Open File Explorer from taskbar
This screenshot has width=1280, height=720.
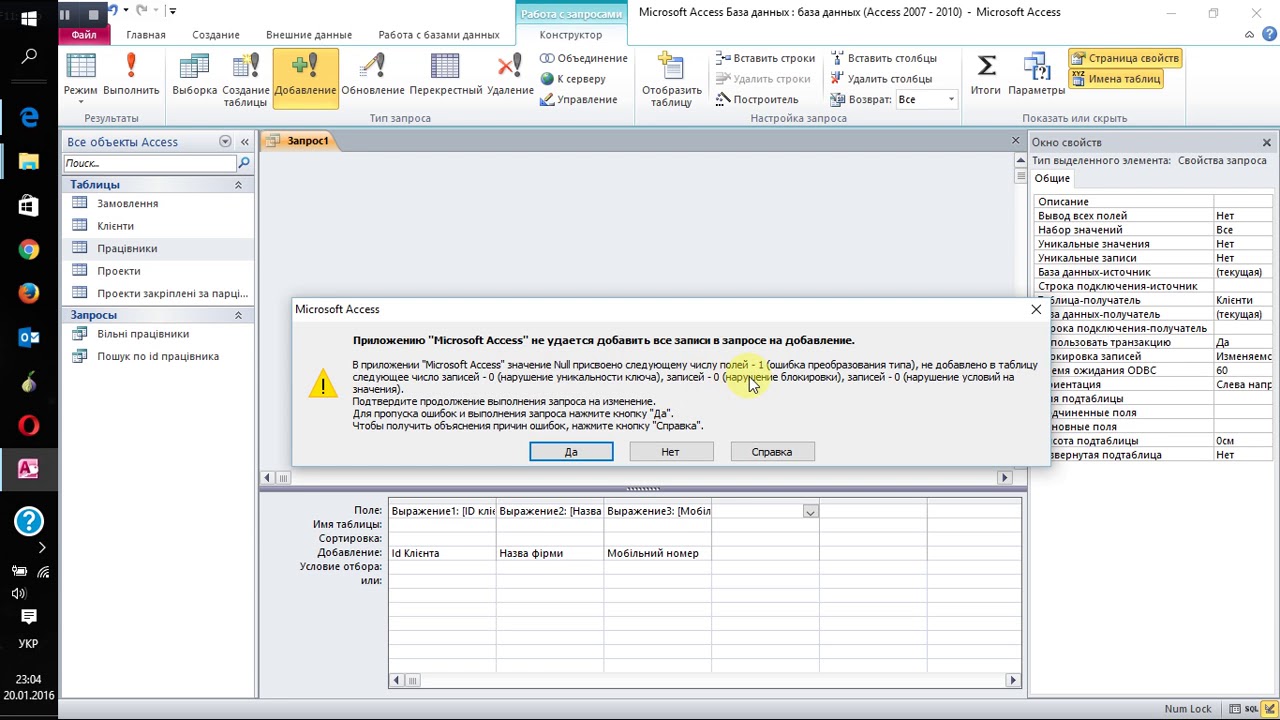click(x=28, y=162)
